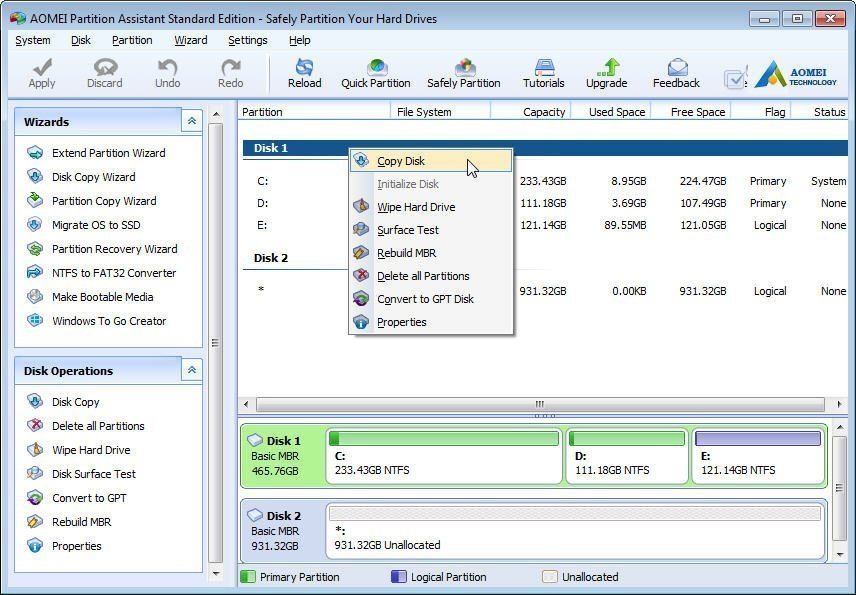Choose Delete all Partitions in context menu
The image size is (856, 595).
[x=431, y=276]
